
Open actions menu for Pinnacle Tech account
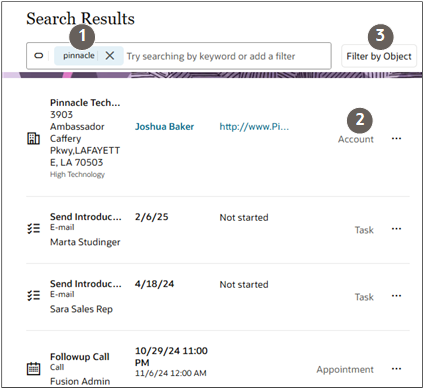(x=396, y=138)
